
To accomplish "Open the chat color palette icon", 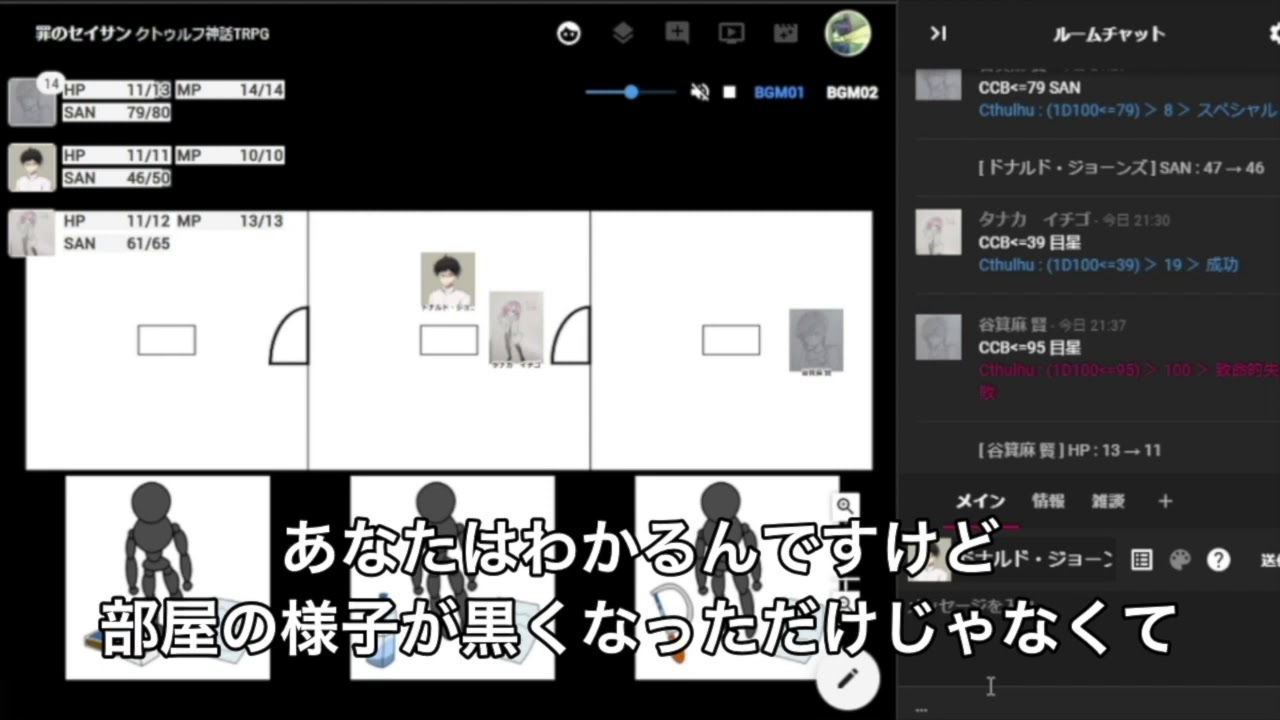I will [x=1180, y=559].
